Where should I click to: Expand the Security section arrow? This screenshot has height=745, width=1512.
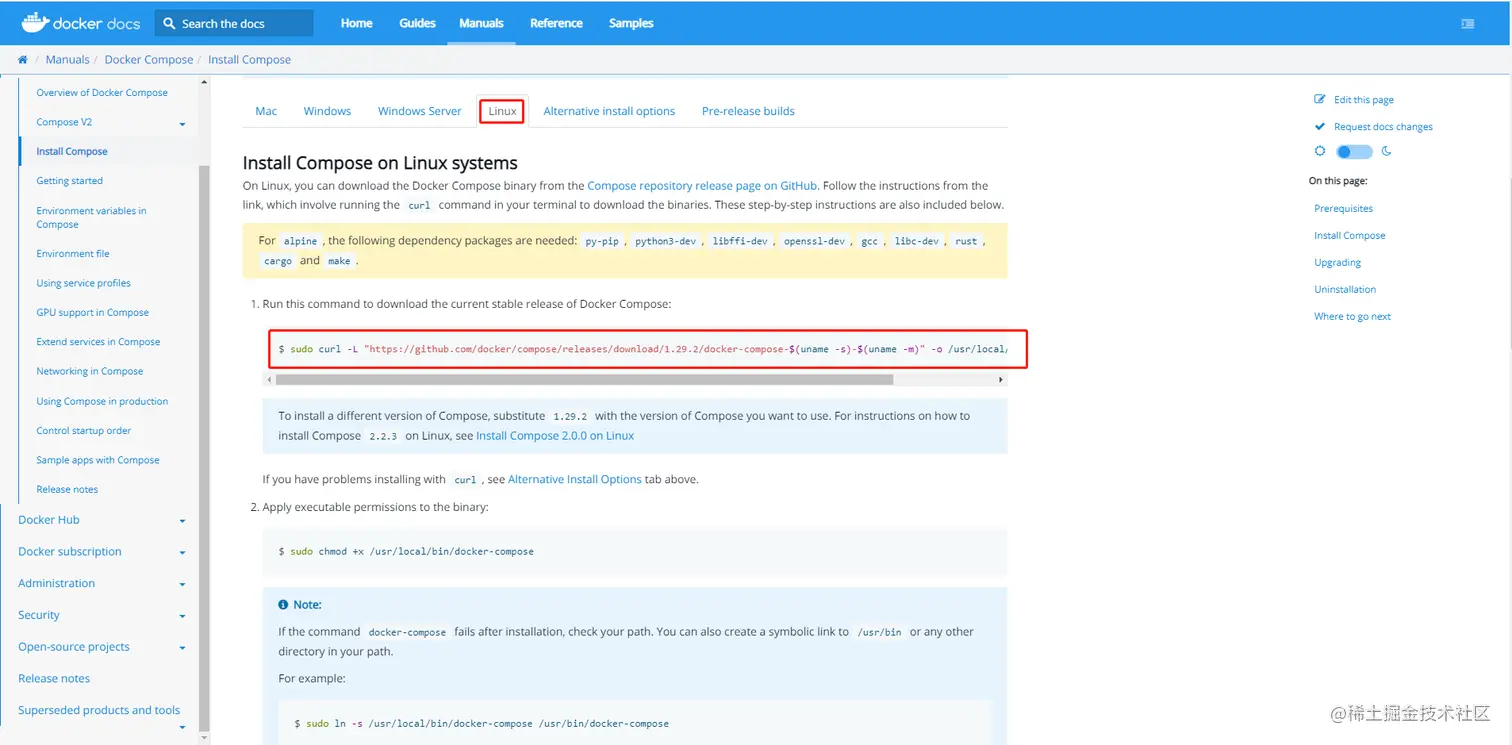coord(183,617)
